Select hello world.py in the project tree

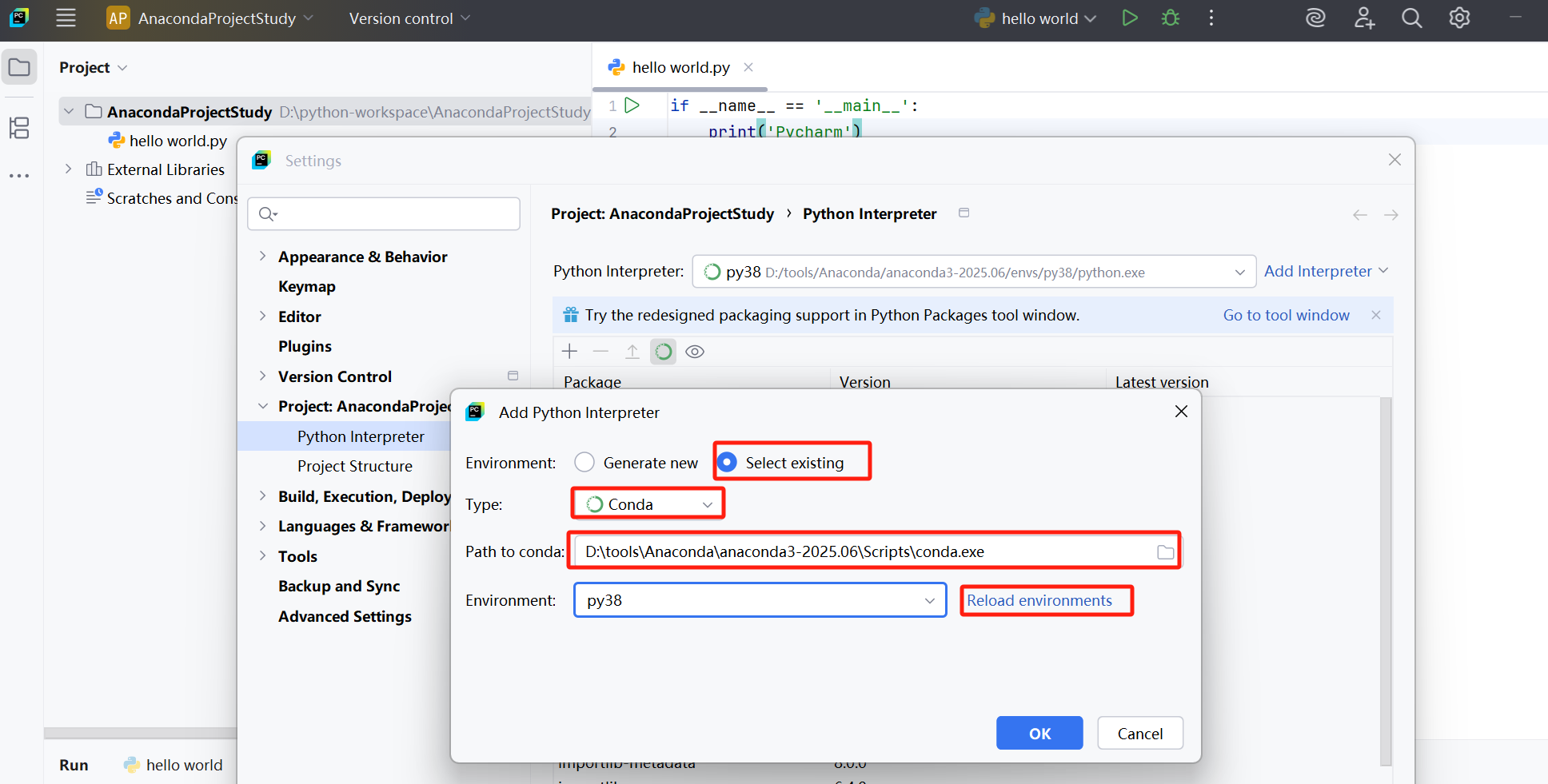[x=168, y=141]
